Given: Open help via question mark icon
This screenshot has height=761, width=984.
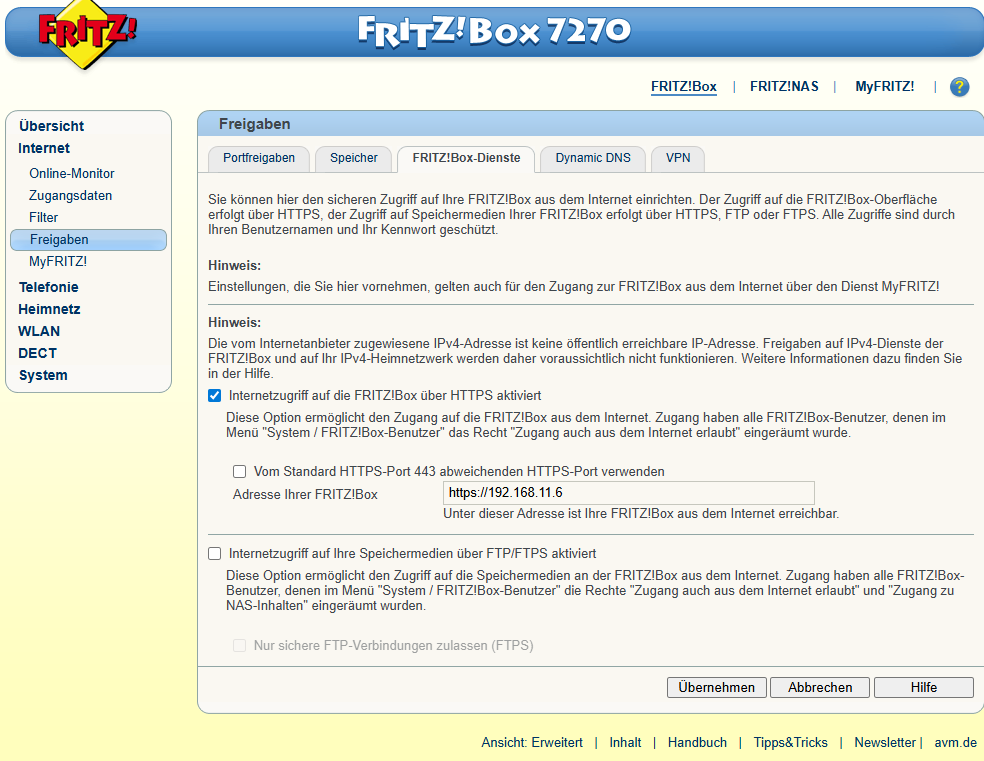Looking at the screenshot, I should click(959, 87).
